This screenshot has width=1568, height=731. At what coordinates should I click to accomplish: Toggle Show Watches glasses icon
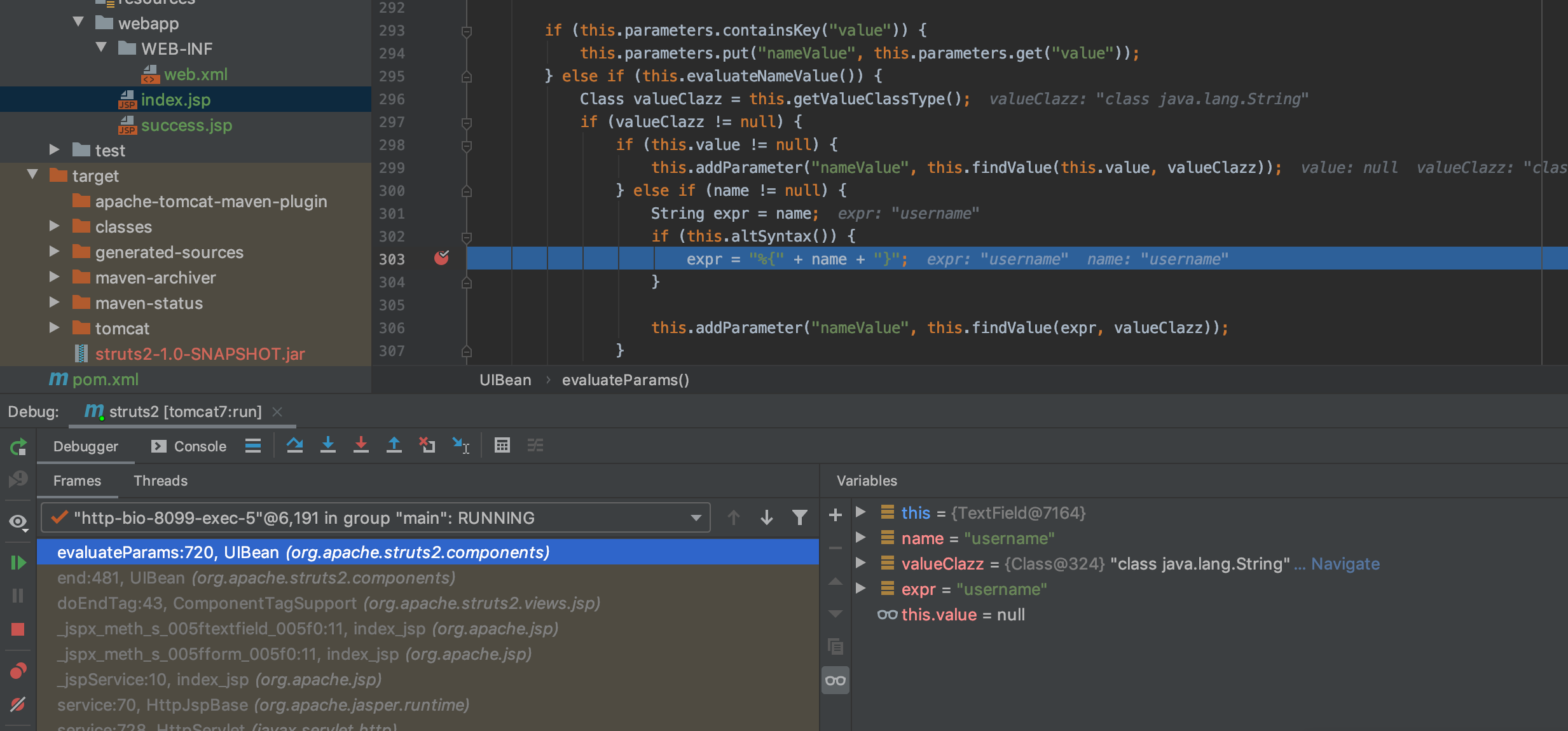[x=836, y=680]
